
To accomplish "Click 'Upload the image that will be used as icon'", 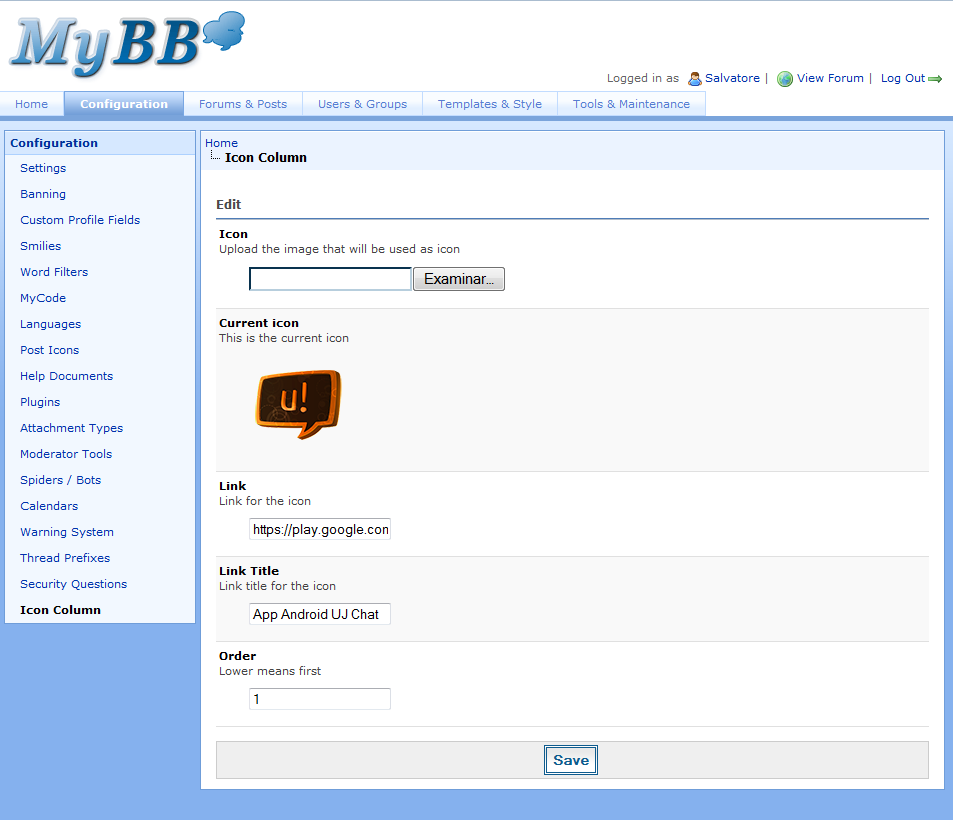I will (339, 249).
